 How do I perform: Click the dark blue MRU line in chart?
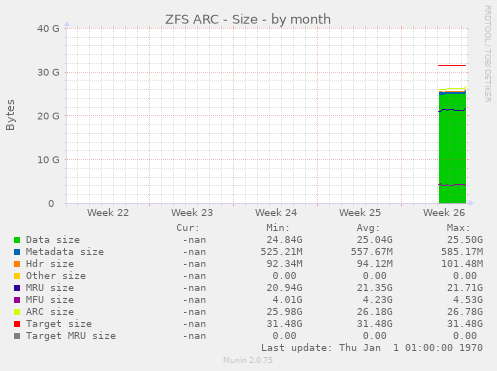pos(452,110)
